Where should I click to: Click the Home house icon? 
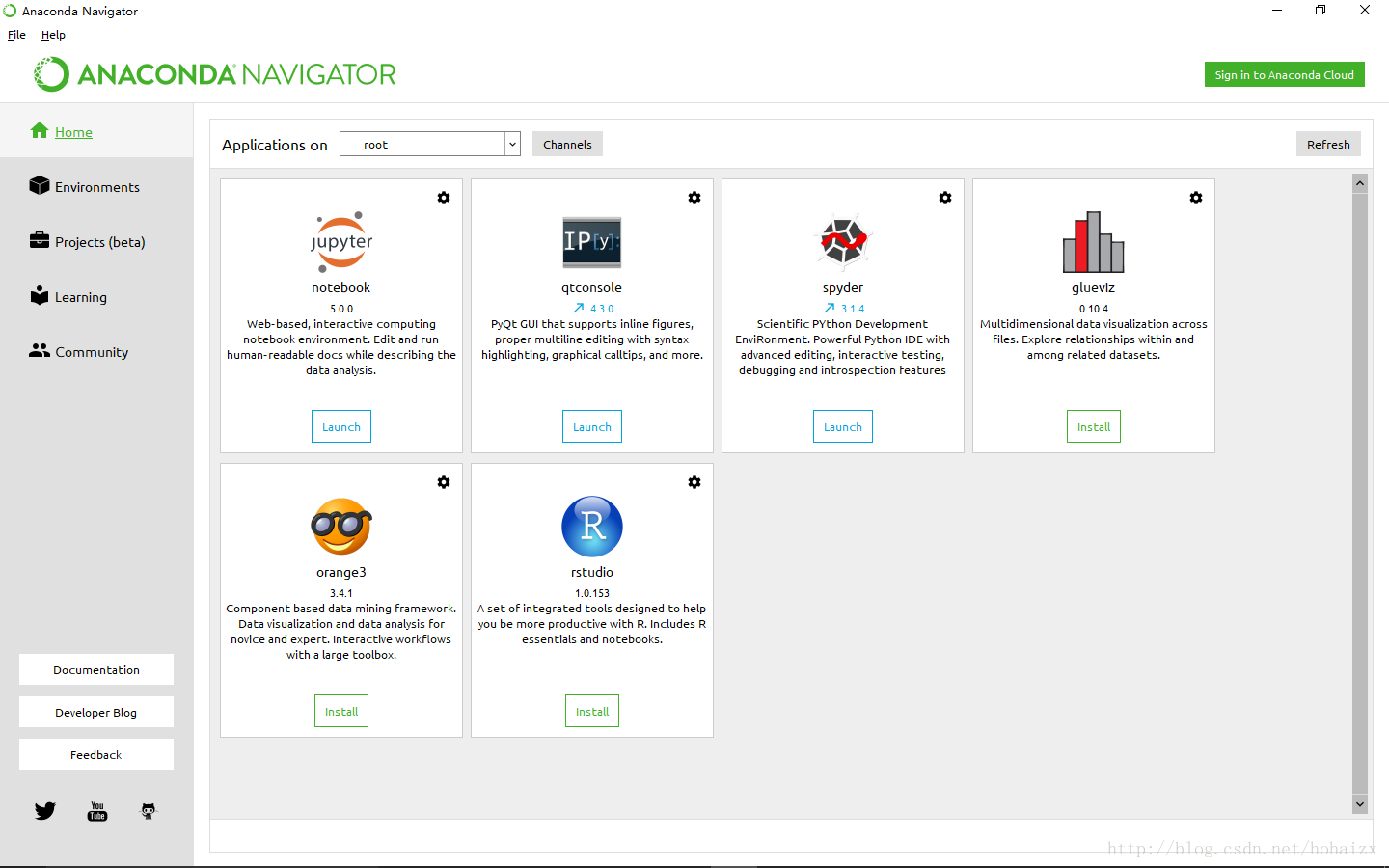[40, 130]
